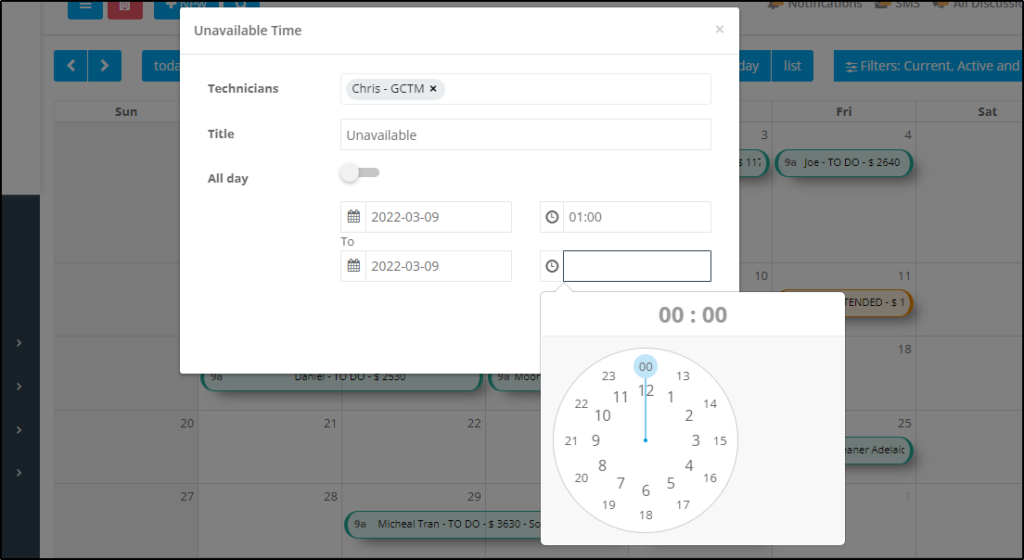1024x560 pixels.
Task: Open Micheal Tran - TO DO event
Action: pyautogui.click(x=443, y=523)
